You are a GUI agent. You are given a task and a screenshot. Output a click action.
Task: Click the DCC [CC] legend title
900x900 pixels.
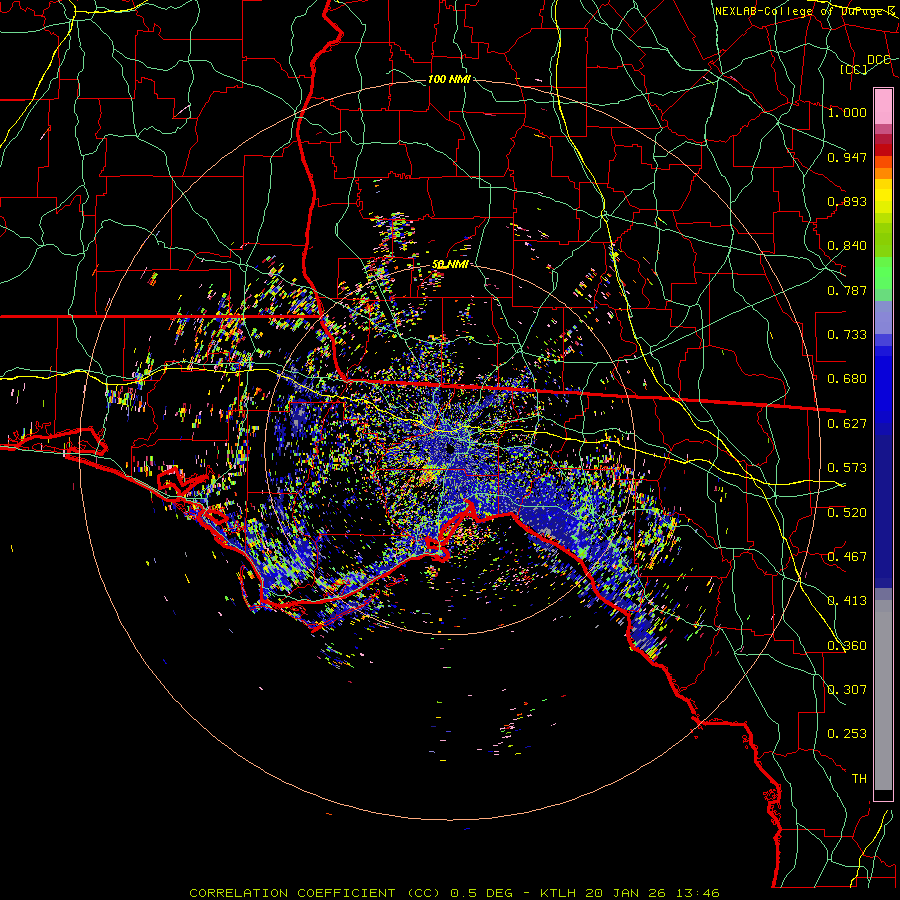tap(864, 64)
